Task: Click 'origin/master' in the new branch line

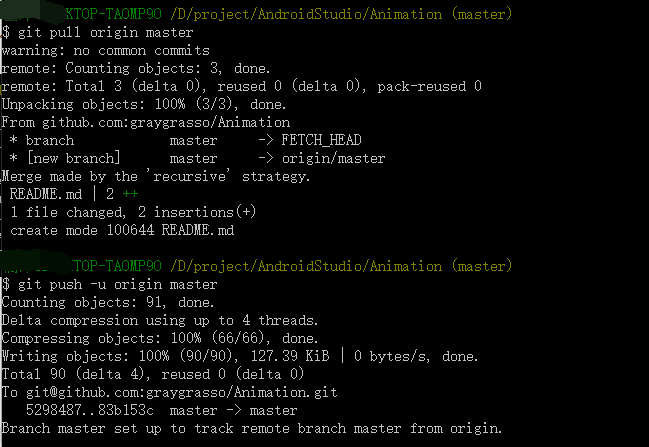Action: (x=334, y=159)
